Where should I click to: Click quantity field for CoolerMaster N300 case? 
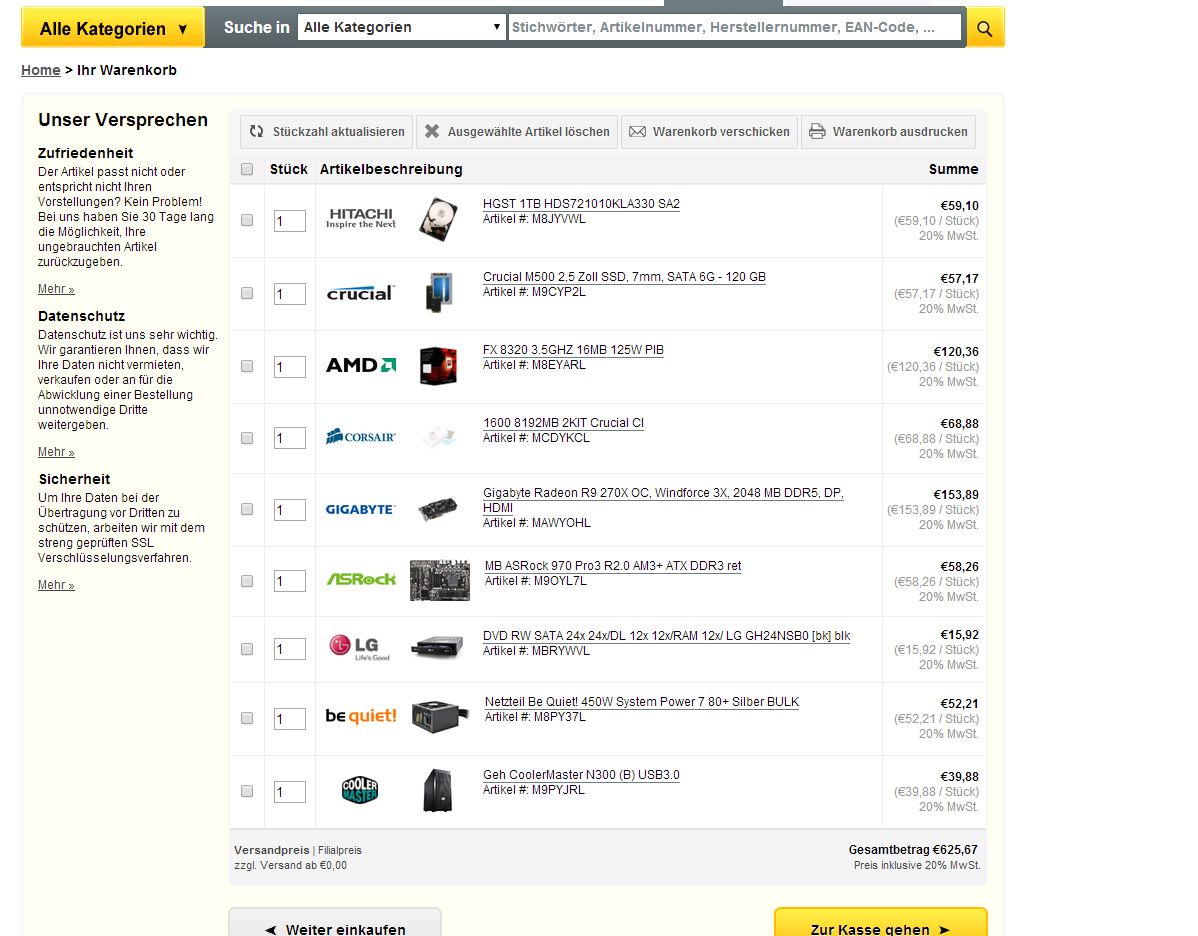point(290,792)
